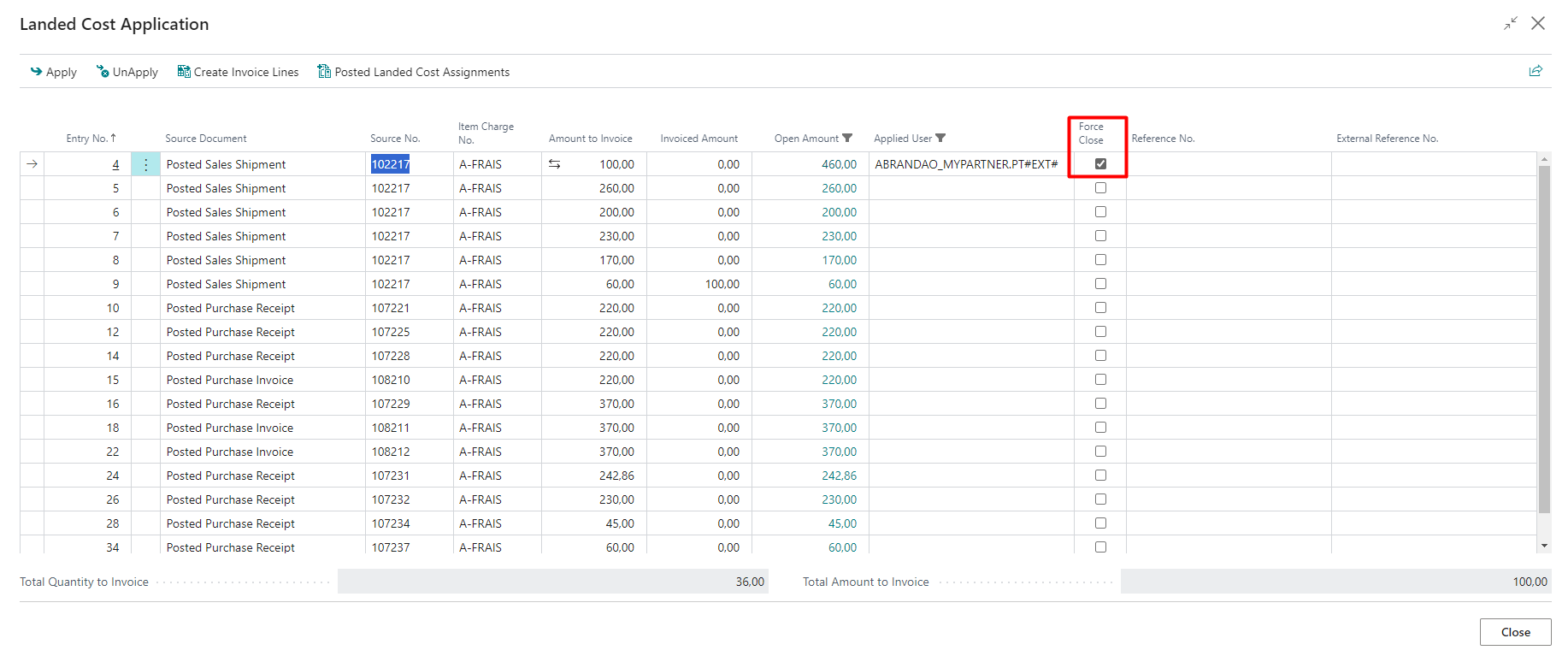This screenshot has width=1568, height=656.
Task: Open the 260,00 open amount link
Action: tap(839, 188)
